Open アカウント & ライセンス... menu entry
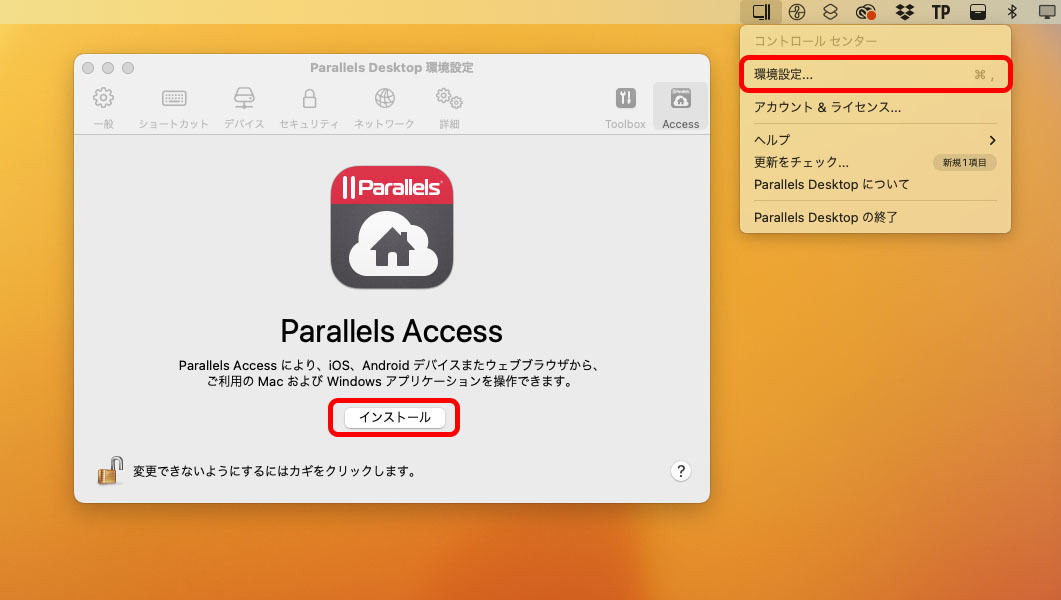This screenshot has width=1061, height=600. [876, 107]
